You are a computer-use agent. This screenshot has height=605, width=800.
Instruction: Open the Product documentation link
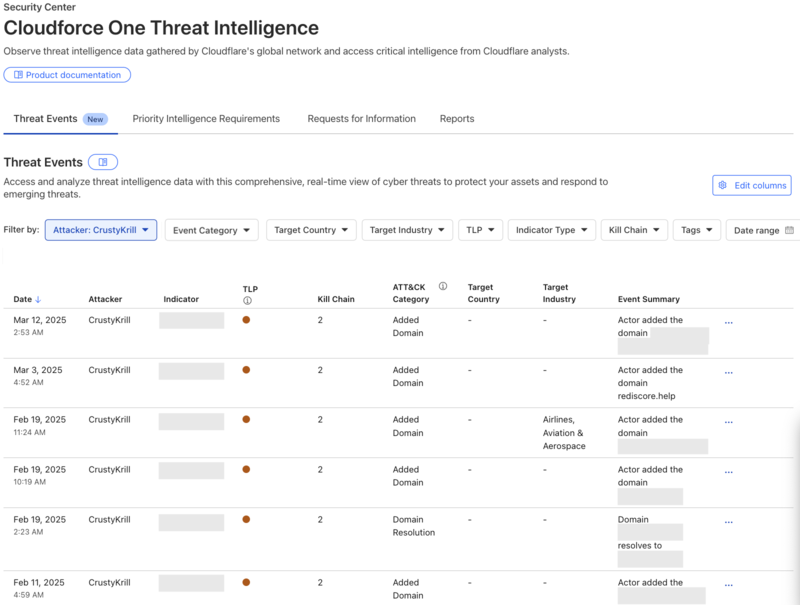pyautogui.click(x=68, y=75)
